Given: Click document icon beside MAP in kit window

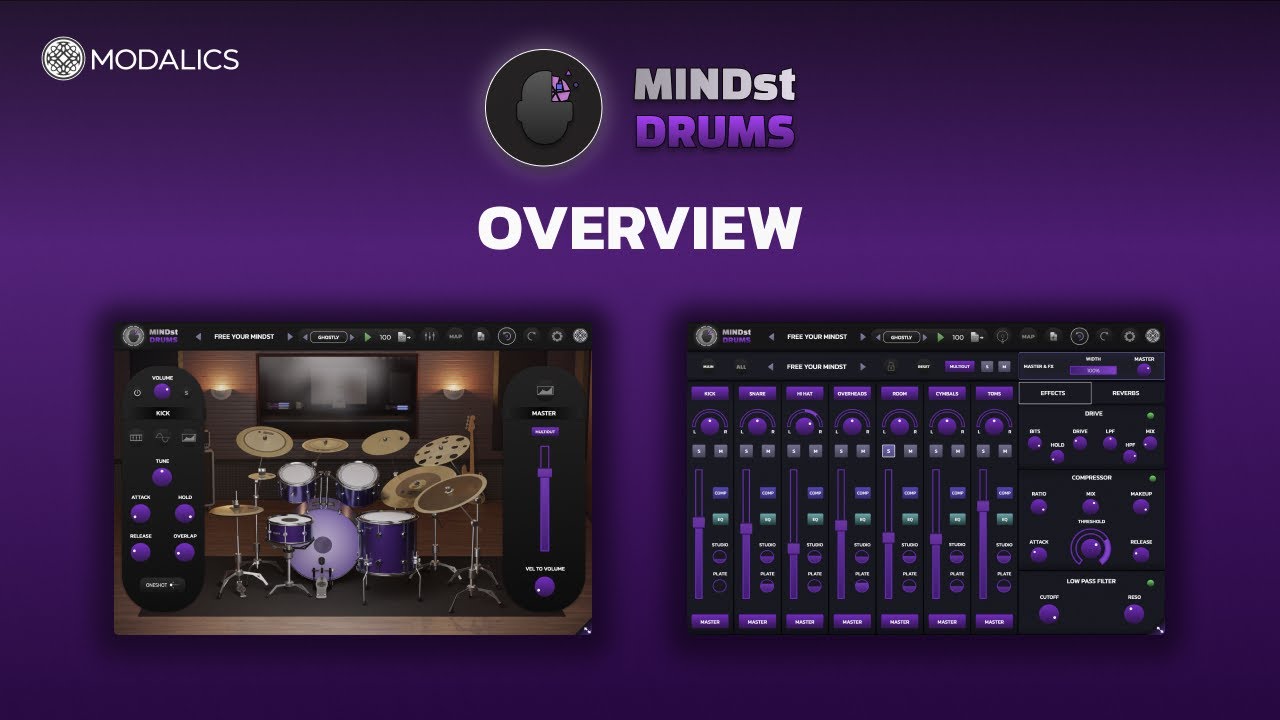Looking at the screenshot, I should pyautogui.click(x=481, y=337).
